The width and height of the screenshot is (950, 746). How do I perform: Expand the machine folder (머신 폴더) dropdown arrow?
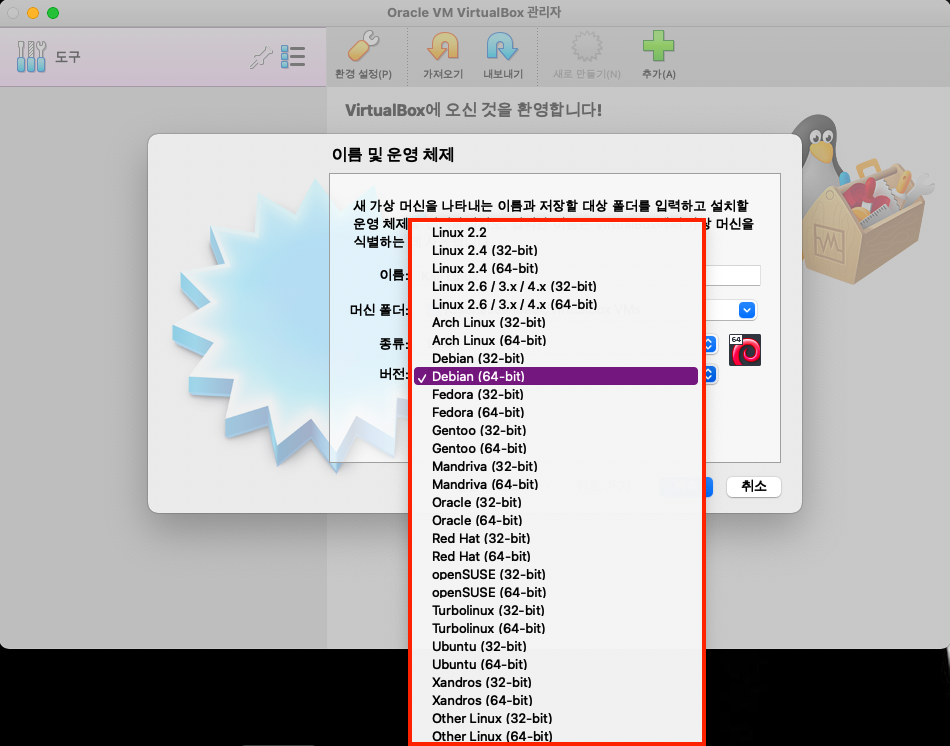[x=747, y=310]
